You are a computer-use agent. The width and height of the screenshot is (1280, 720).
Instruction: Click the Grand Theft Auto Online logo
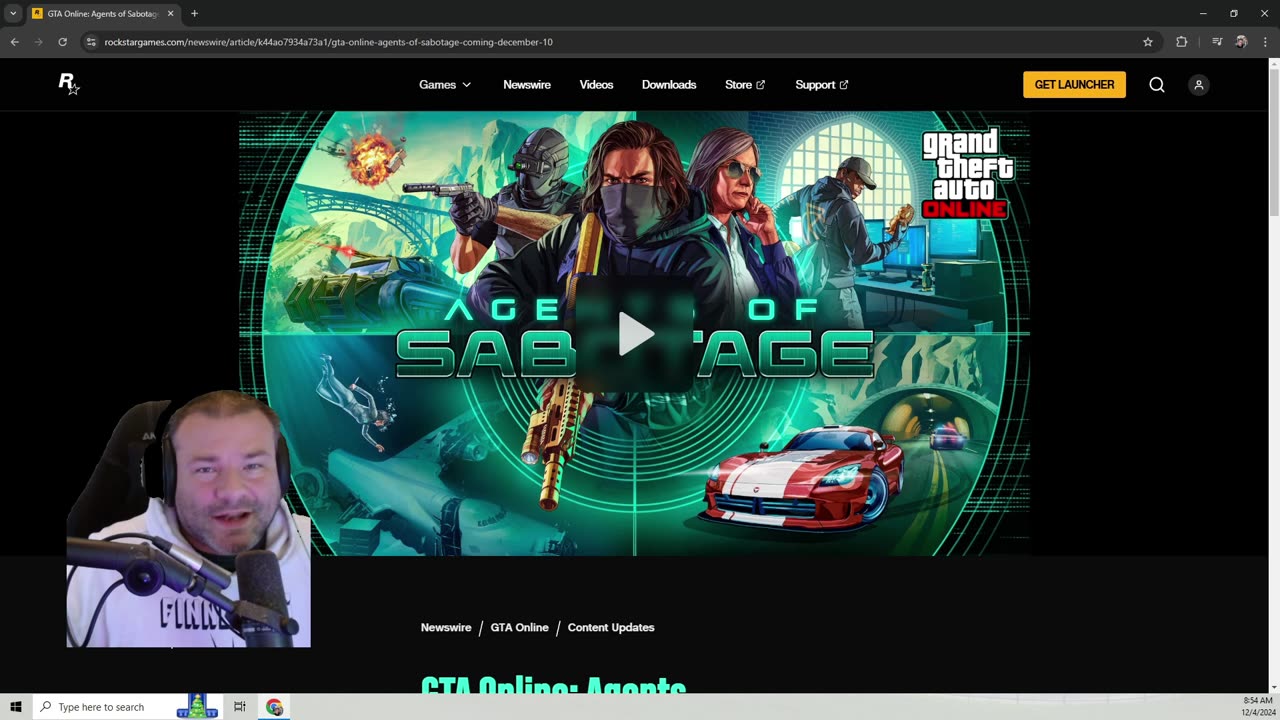(x=966, y=172)
